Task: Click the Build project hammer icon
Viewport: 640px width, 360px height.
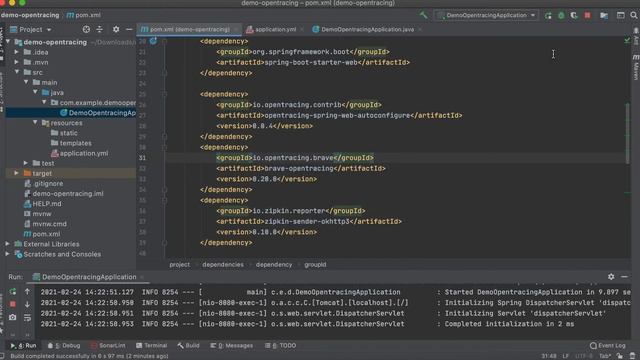Action: 423,16
